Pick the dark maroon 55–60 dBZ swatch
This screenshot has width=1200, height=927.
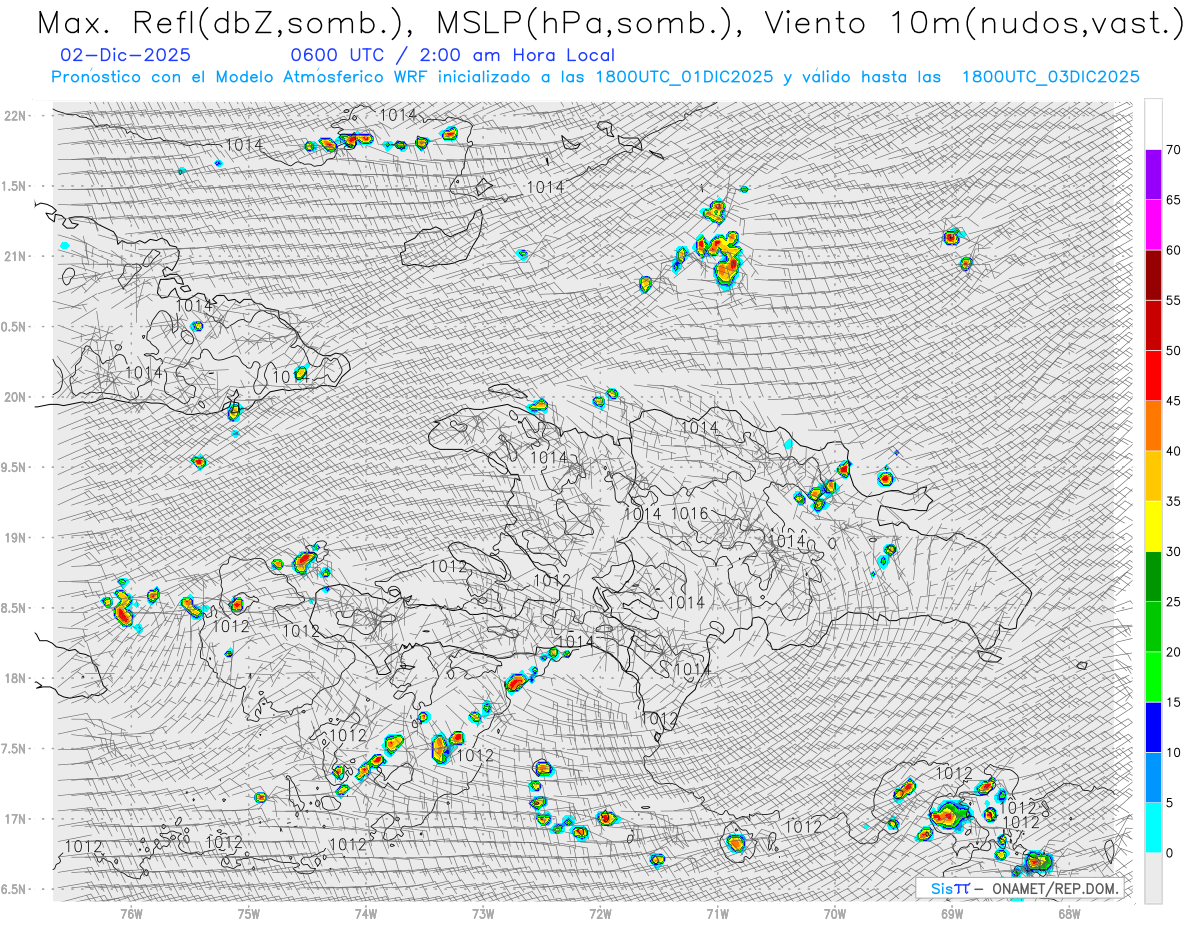(1153, 275)
